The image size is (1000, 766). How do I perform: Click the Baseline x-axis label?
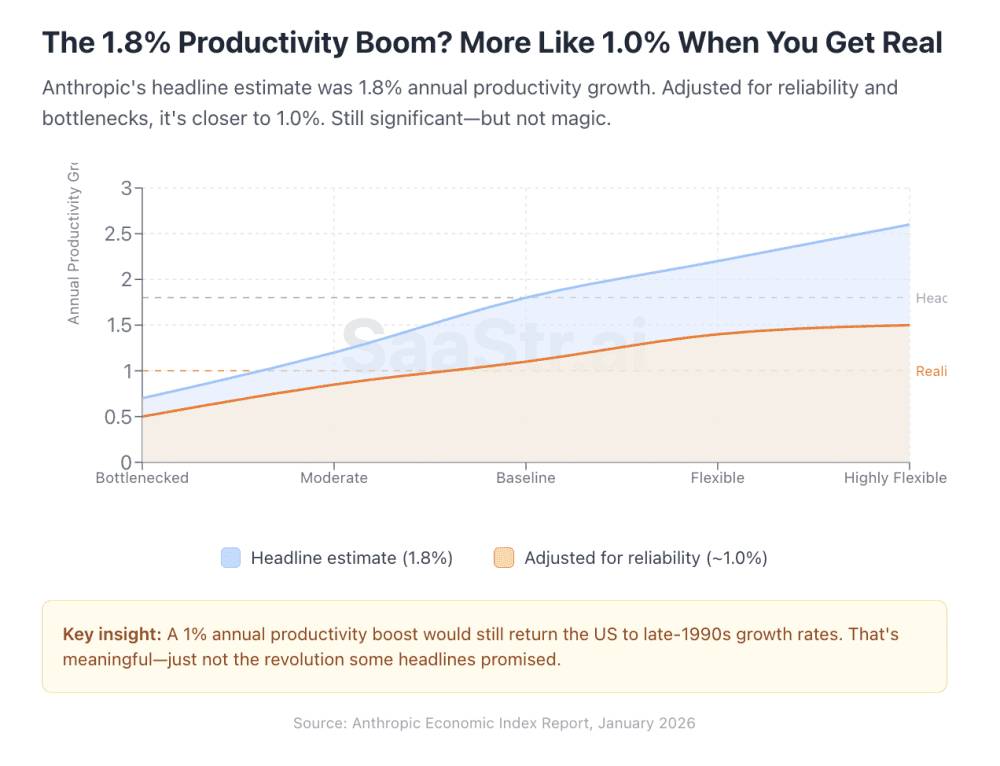pos(526,478)
